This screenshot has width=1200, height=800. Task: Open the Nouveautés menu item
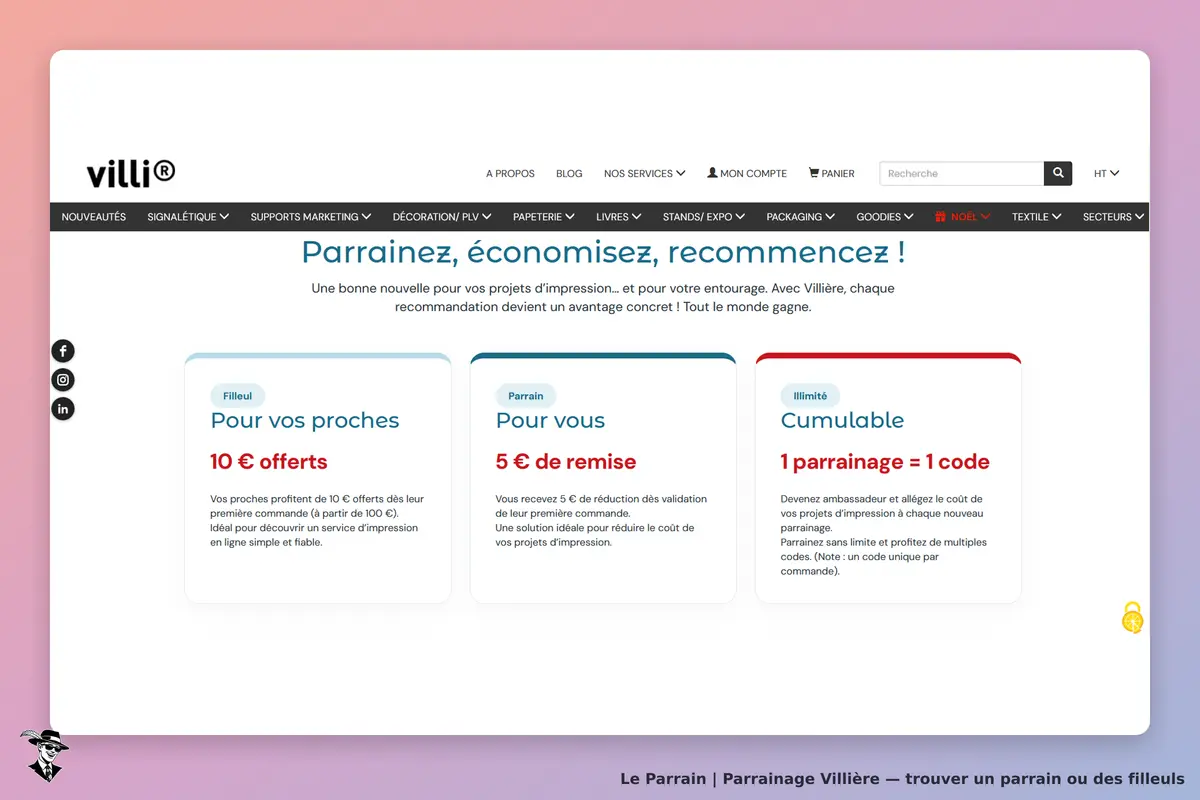tap(94, 217)
